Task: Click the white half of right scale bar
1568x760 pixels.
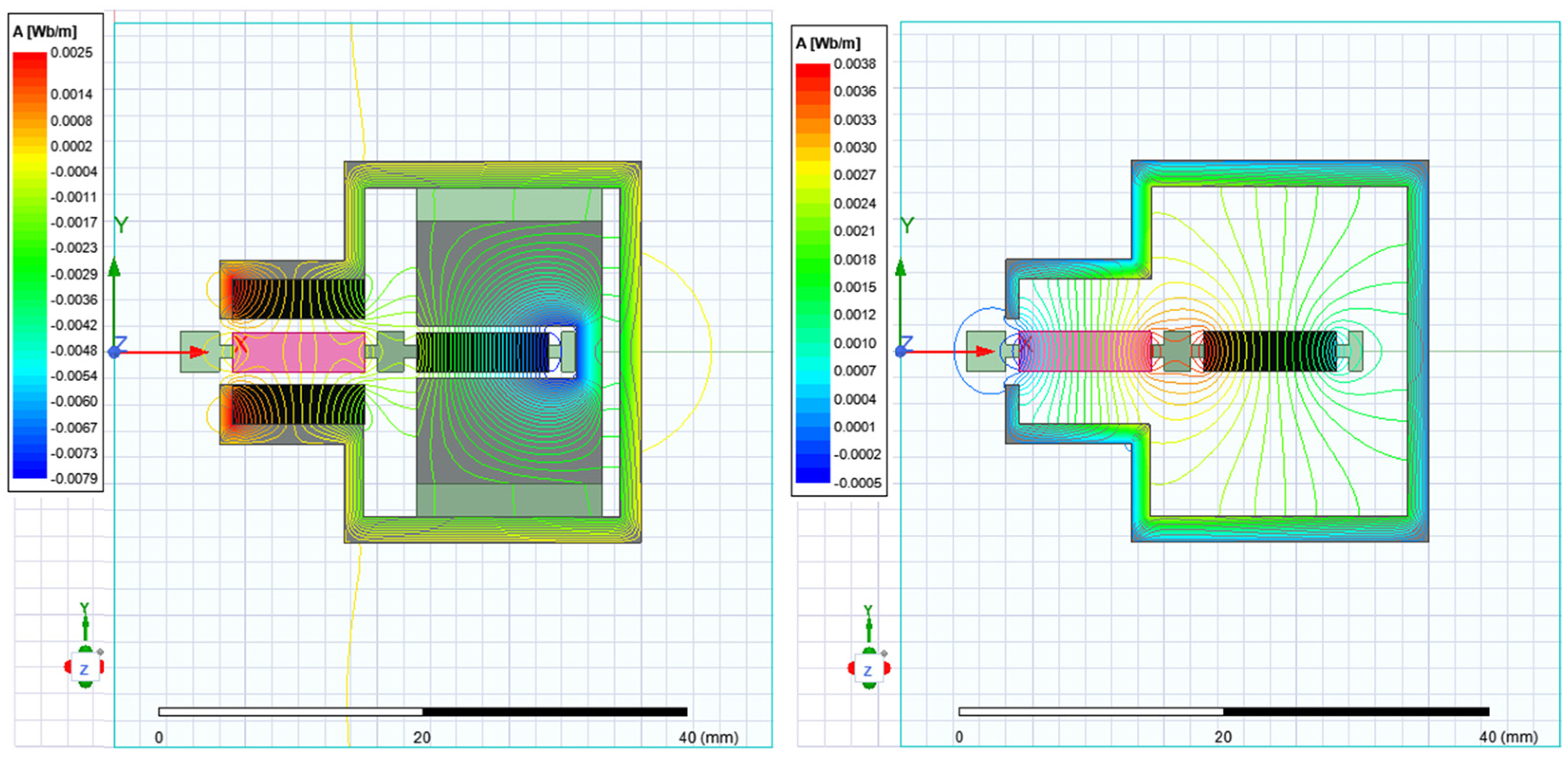Action: pyautogui.click(x=1091, y=711)
